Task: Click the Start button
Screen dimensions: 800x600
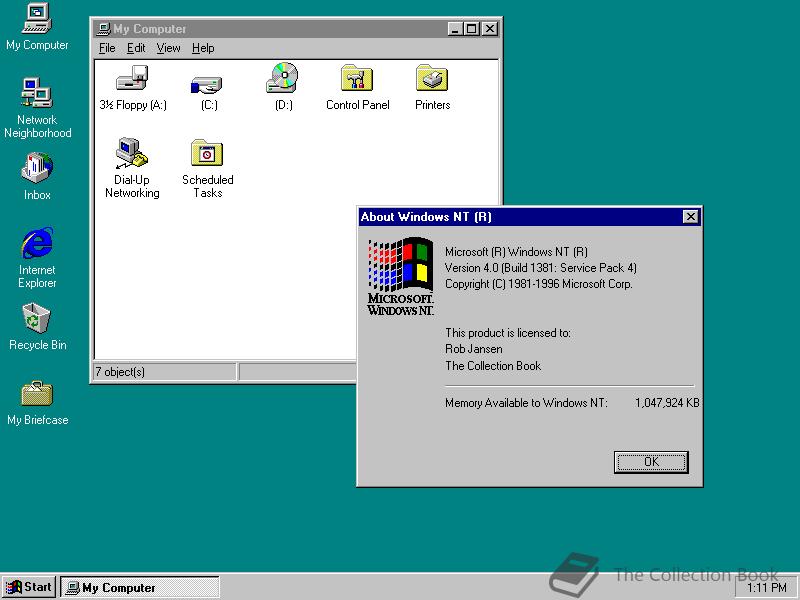Action: click(29, 587)
